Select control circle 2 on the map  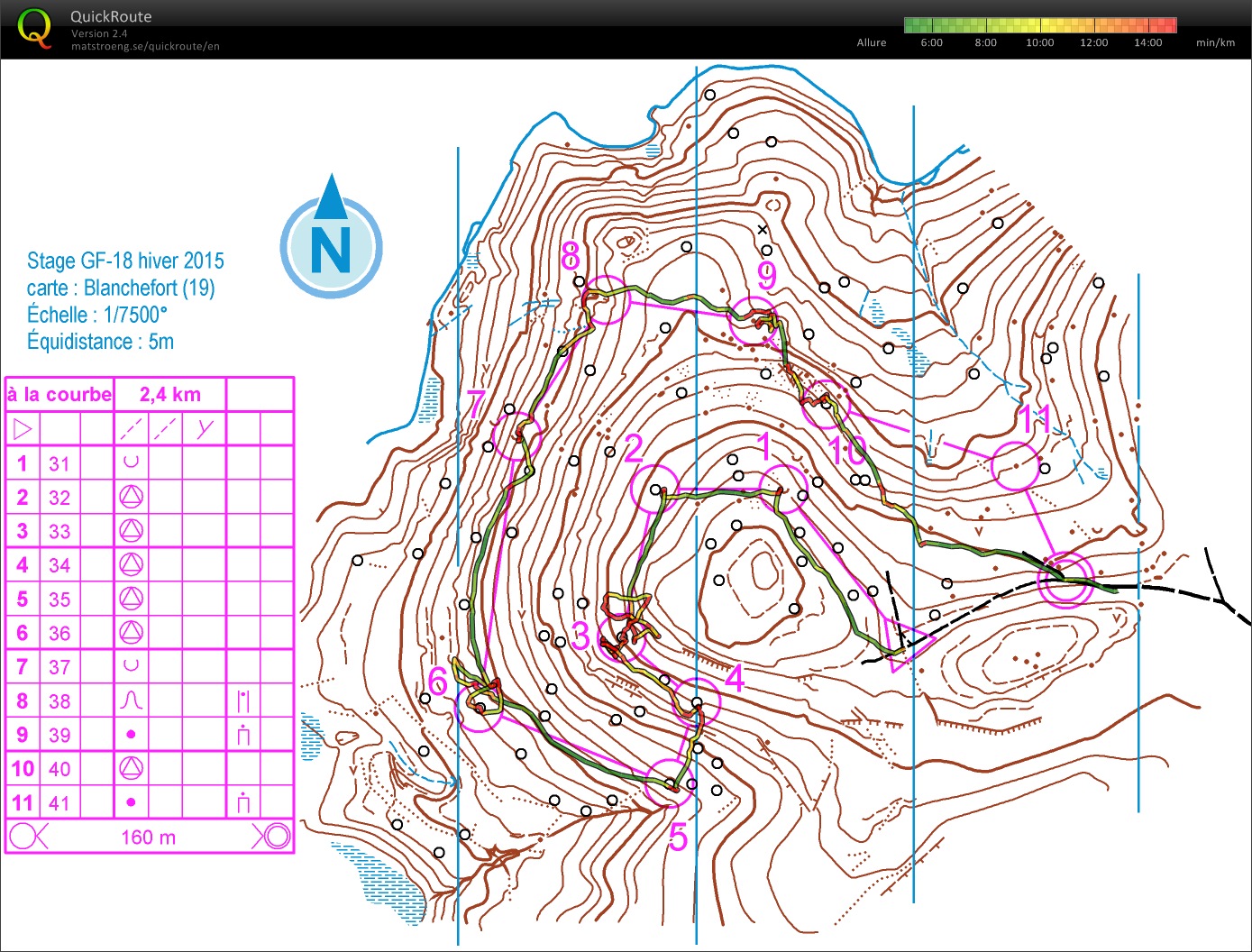click(654, 489)
